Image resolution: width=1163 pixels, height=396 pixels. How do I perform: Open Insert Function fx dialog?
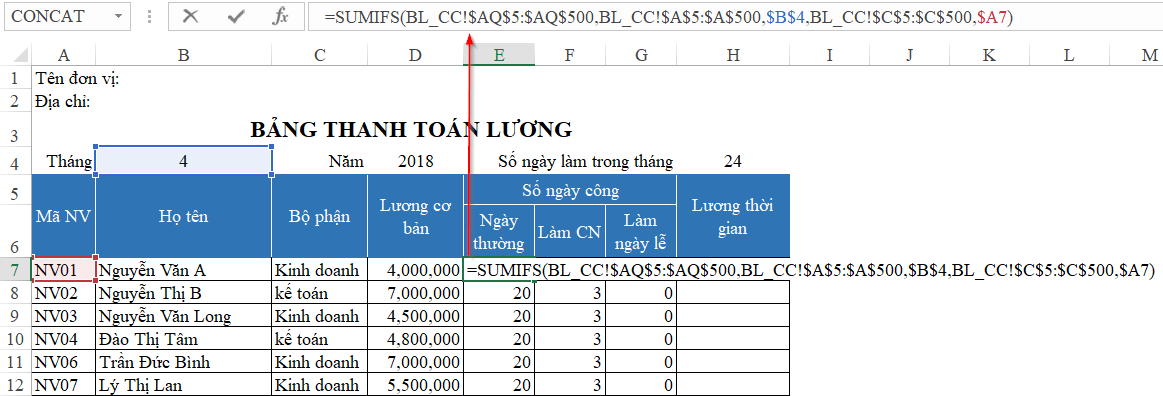[280, 16]
